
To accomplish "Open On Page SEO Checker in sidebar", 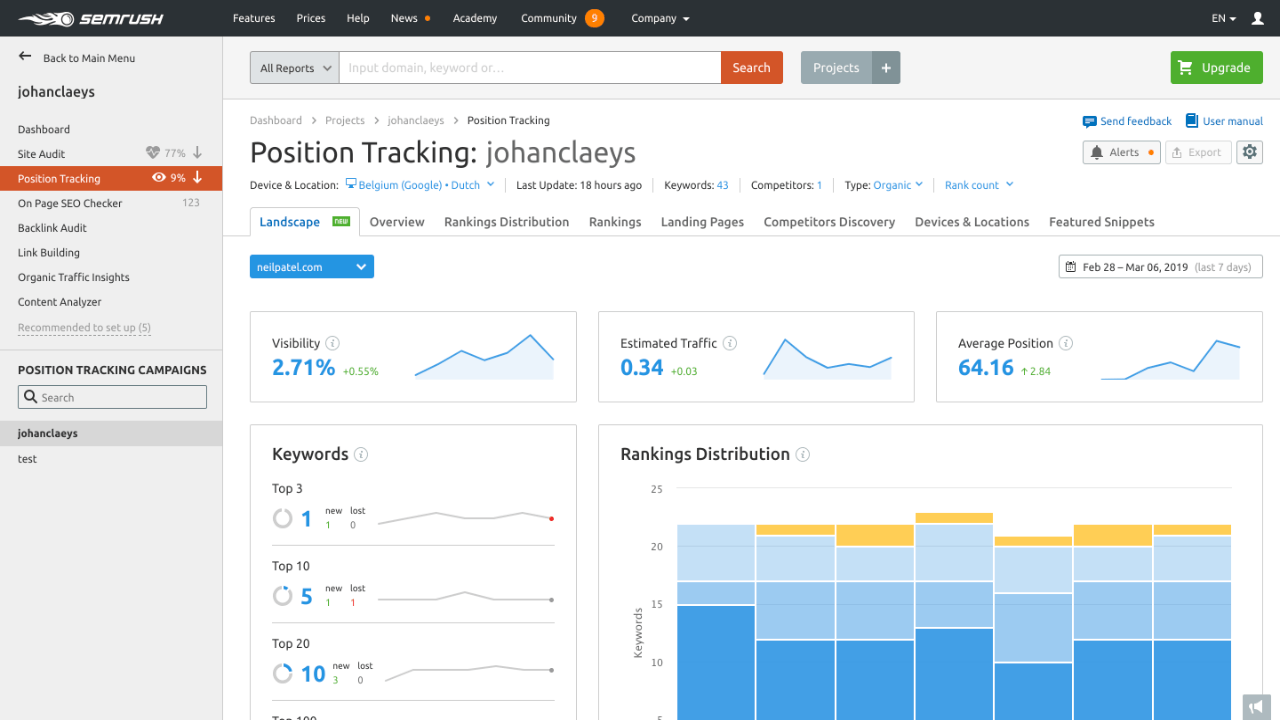I will click(x=70, y=203).
